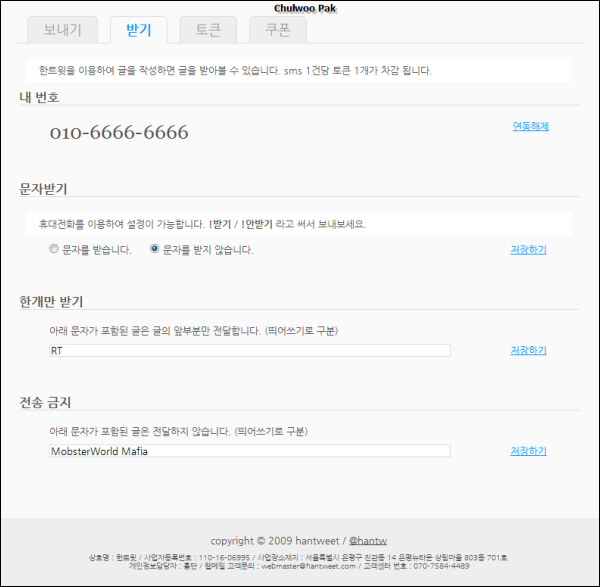Open the 쿠폰 tab
The height and width of the screenshot is (587, 600).
pos(278,30)
